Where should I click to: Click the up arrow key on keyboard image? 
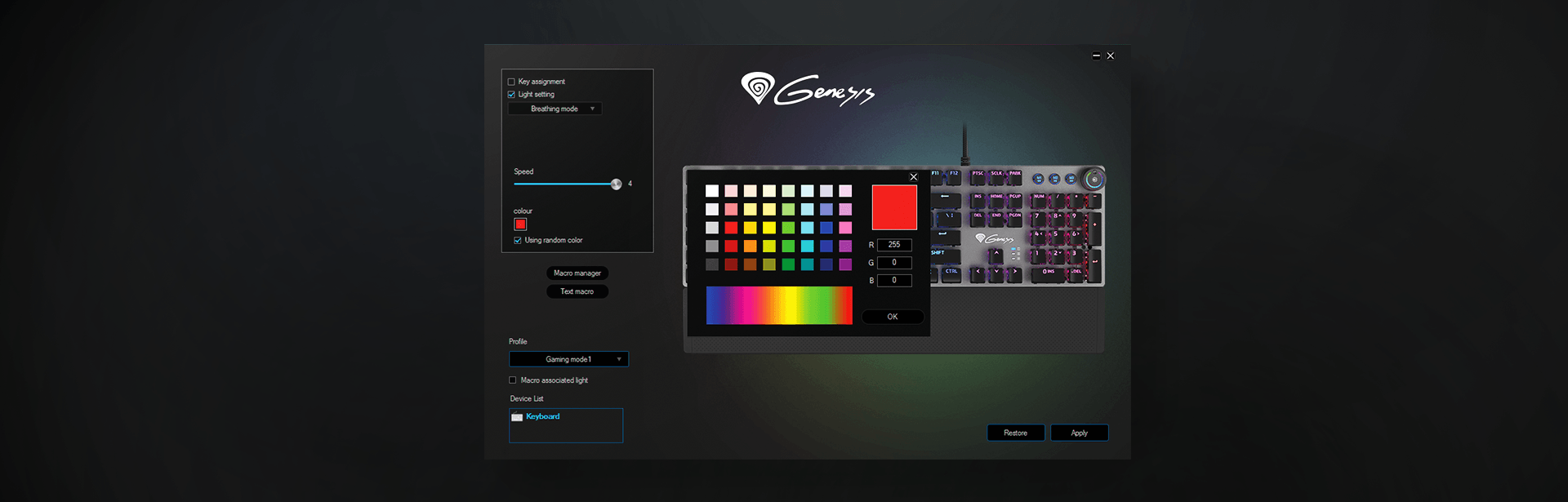pyautogui.click(x=996, y=255)
